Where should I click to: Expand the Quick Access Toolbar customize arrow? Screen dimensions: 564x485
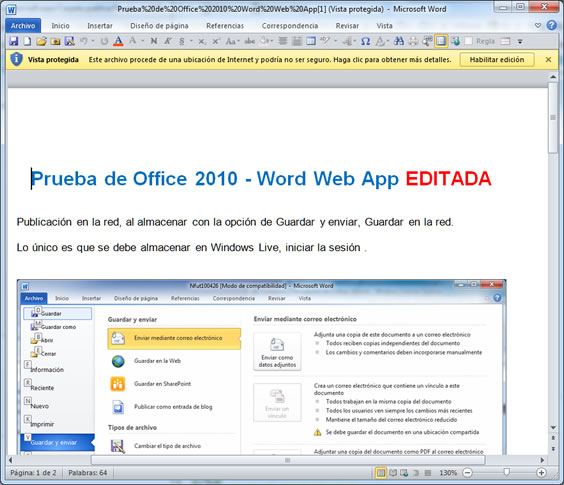(x=520, y=41)
